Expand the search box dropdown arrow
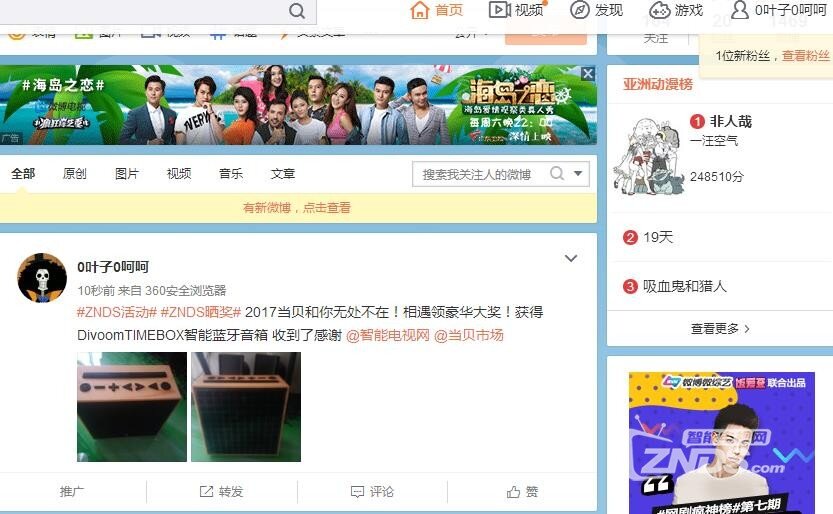This screenshot has height=514, width=833. 578,174
